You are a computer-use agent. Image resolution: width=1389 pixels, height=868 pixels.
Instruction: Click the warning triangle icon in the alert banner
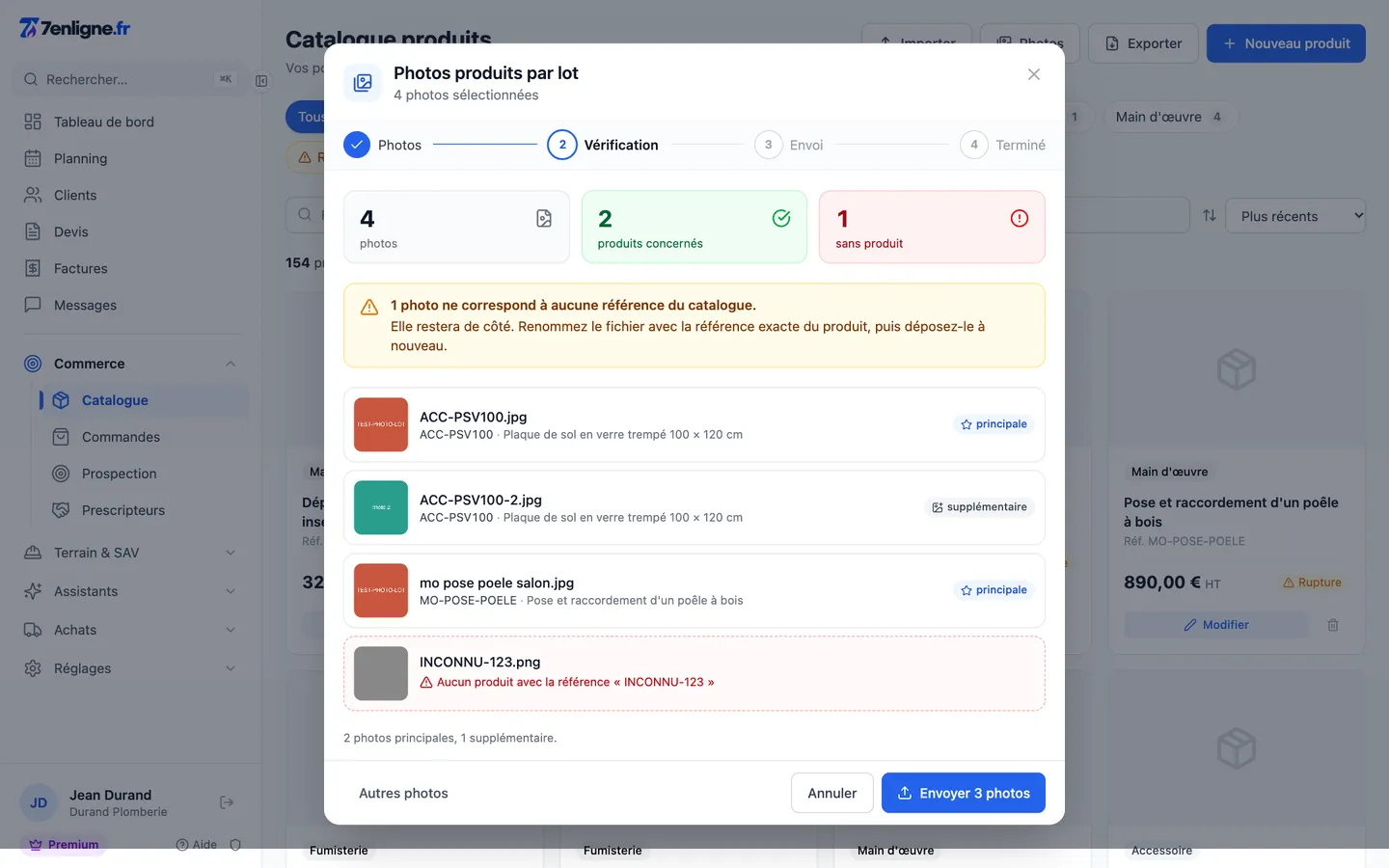[x=369, y=307]
